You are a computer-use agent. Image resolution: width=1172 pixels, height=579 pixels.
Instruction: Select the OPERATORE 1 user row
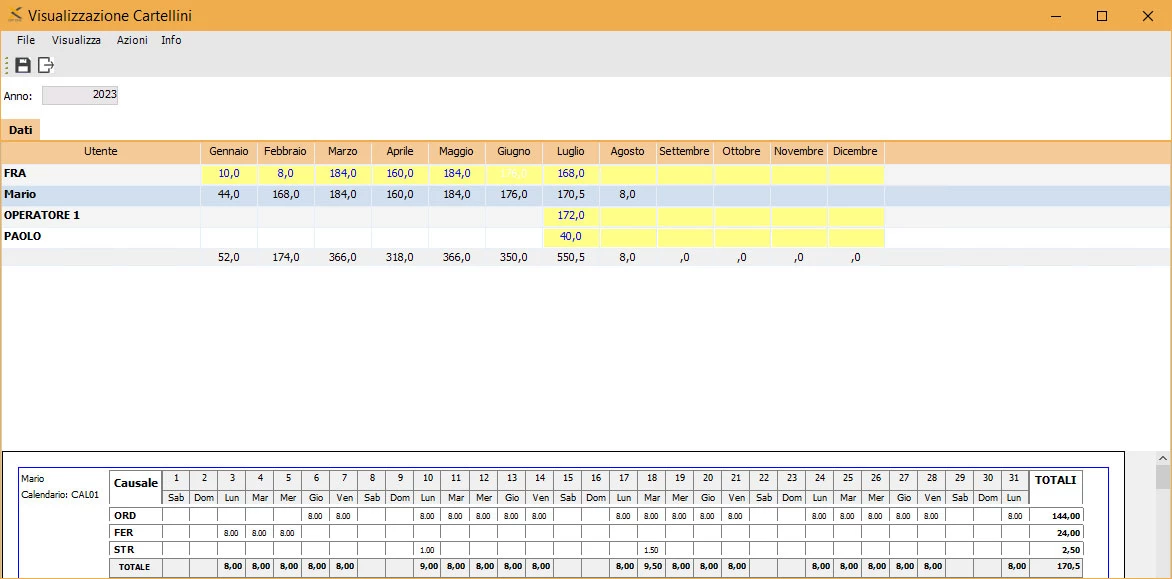tap(586, 215)
